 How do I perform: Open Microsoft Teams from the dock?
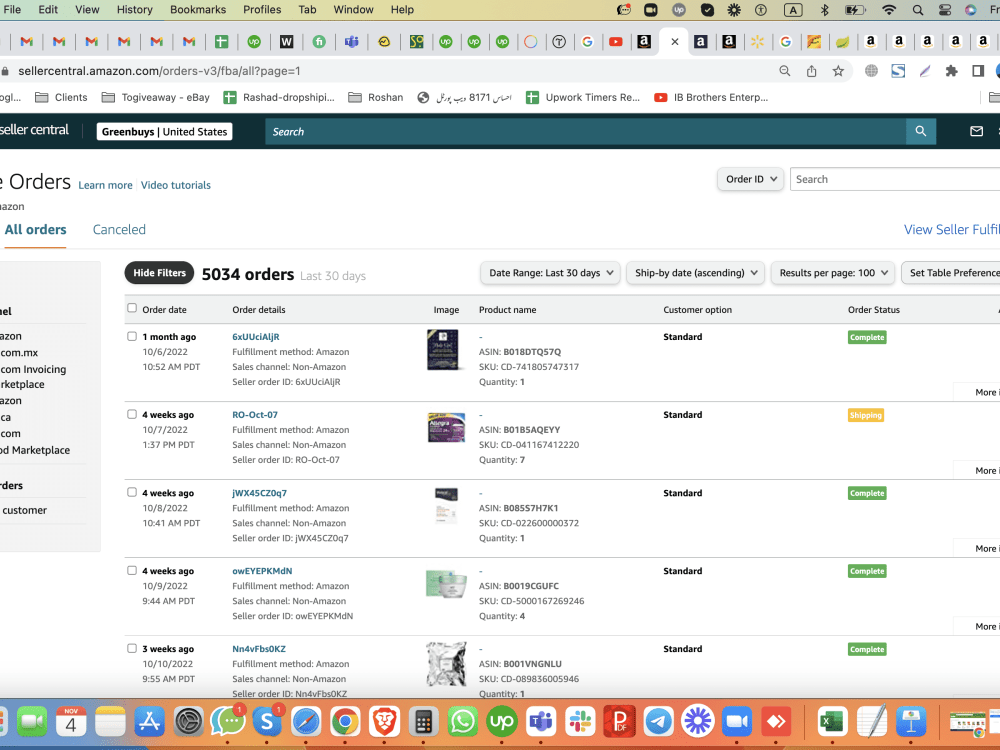pos(541,722)
